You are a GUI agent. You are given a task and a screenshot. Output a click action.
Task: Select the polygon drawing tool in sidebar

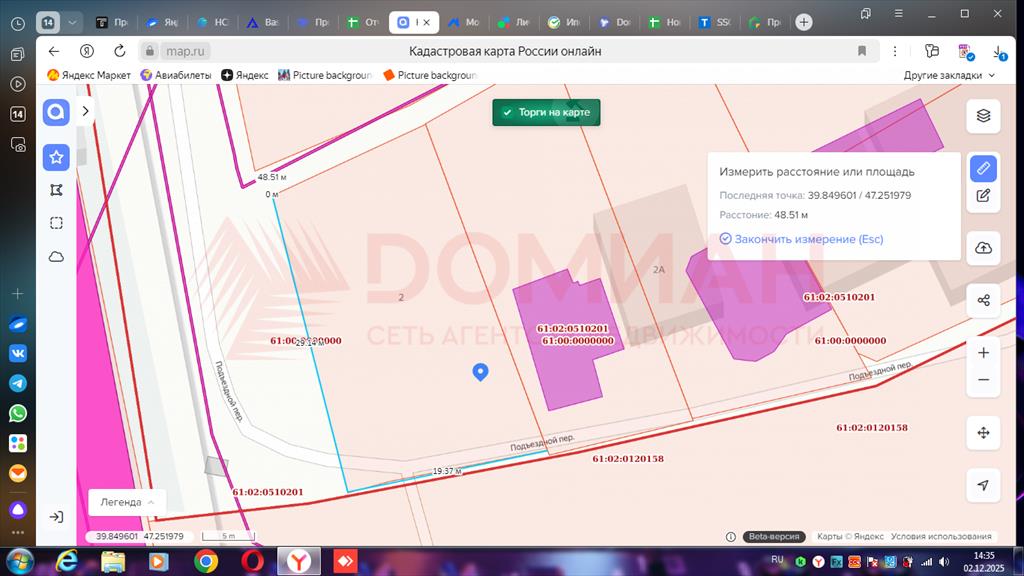pyautogui.click(x=56, y=190)
